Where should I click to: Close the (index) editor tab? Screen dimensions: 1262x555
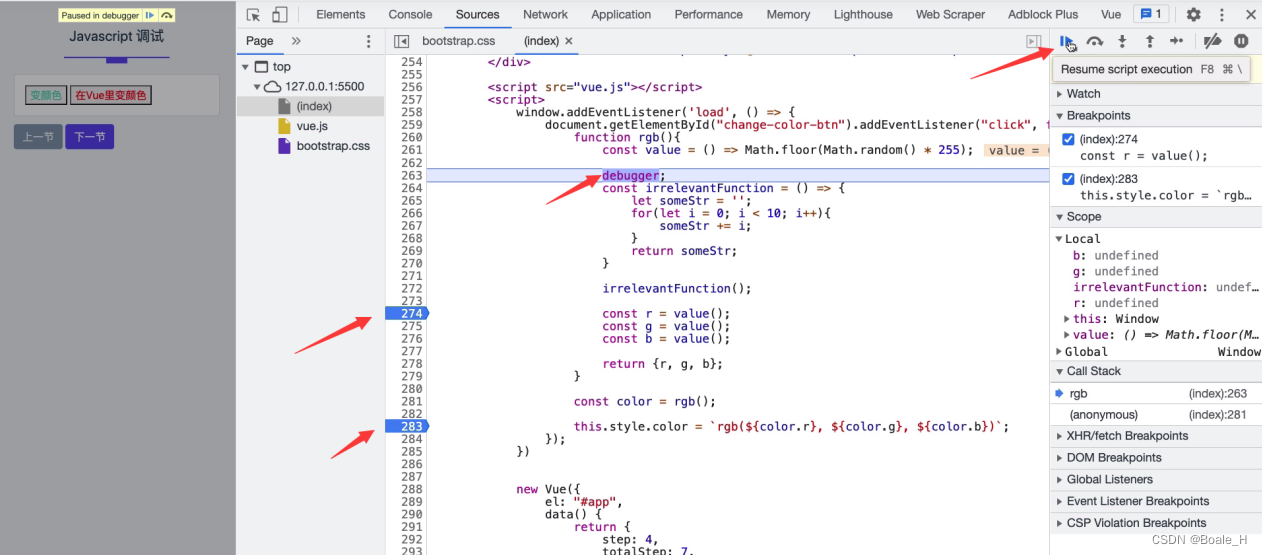(569, 41)
